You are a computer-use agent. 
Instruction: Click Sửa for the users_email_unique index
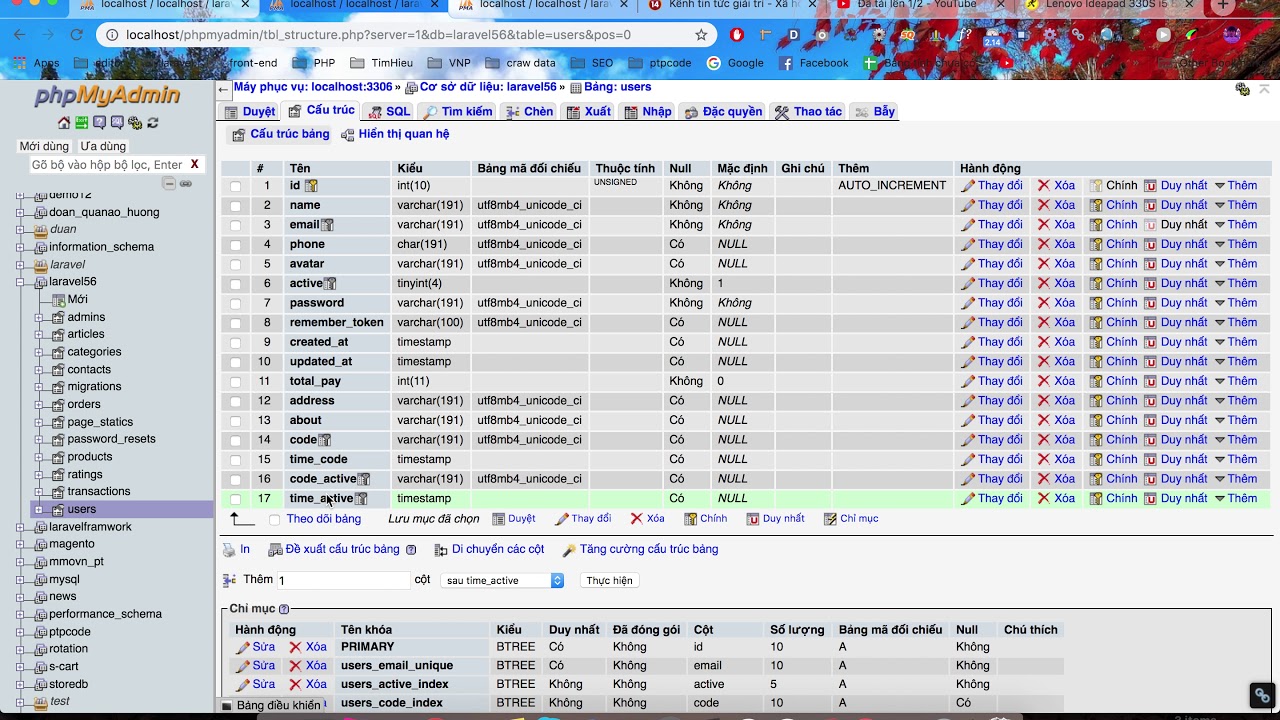click(255, 666)
